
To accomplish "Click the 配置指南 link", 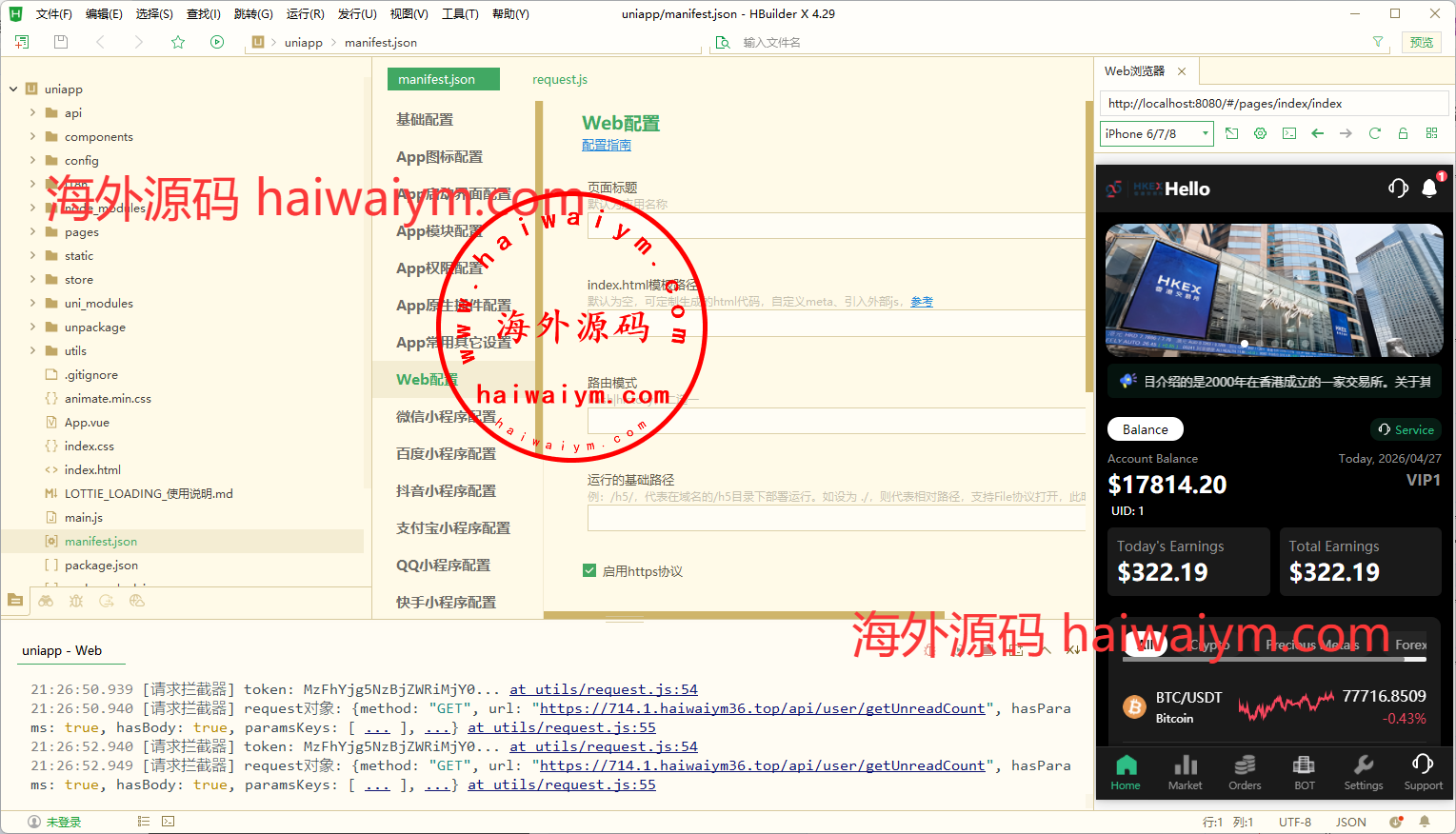I will point(607,146).
